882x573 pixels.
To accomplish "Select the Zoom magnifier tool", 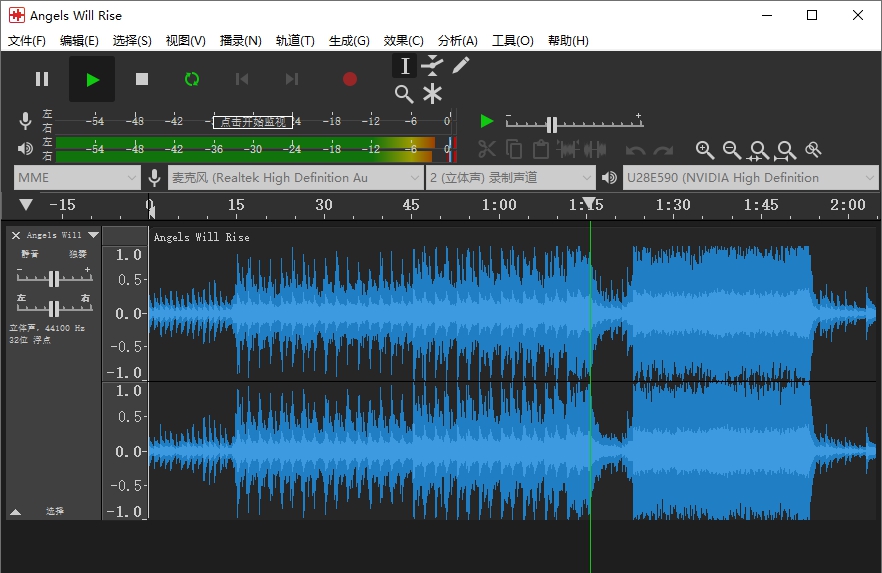I will [404, 94].
